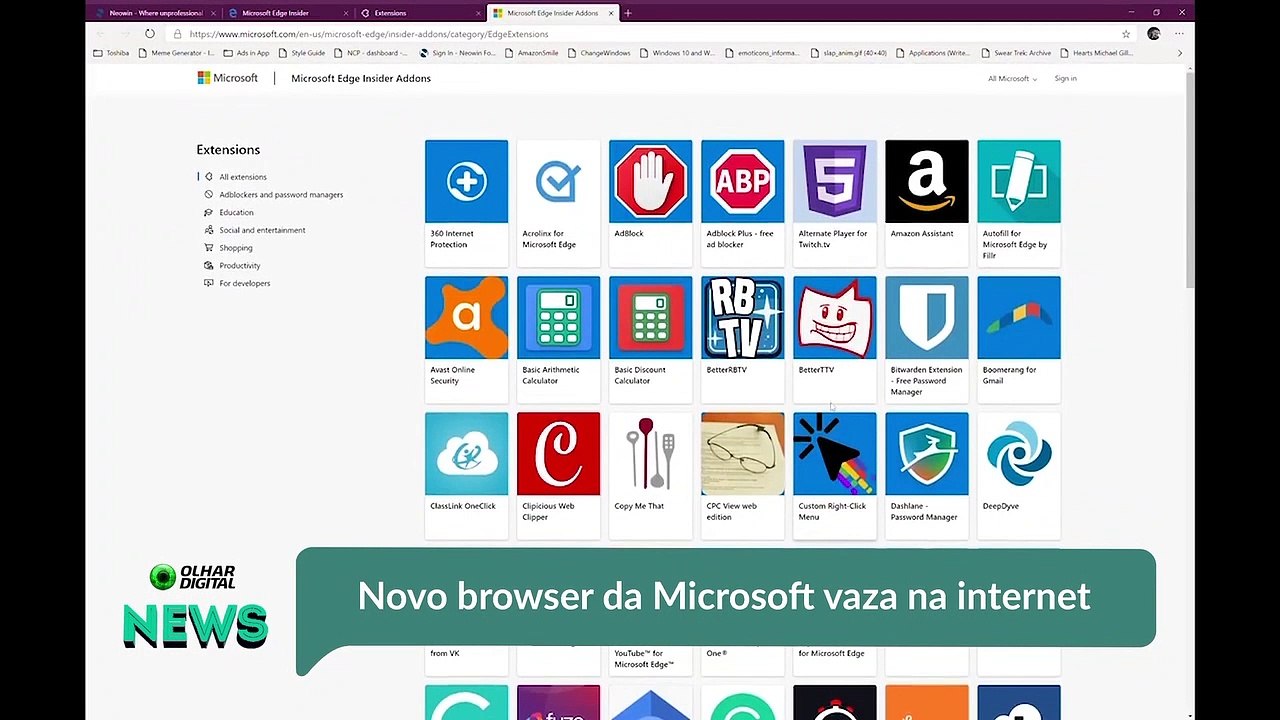Click the Microsoft logo
Image resolution: width=1280 pixels, height=720 pixels.
pos(227,78)
